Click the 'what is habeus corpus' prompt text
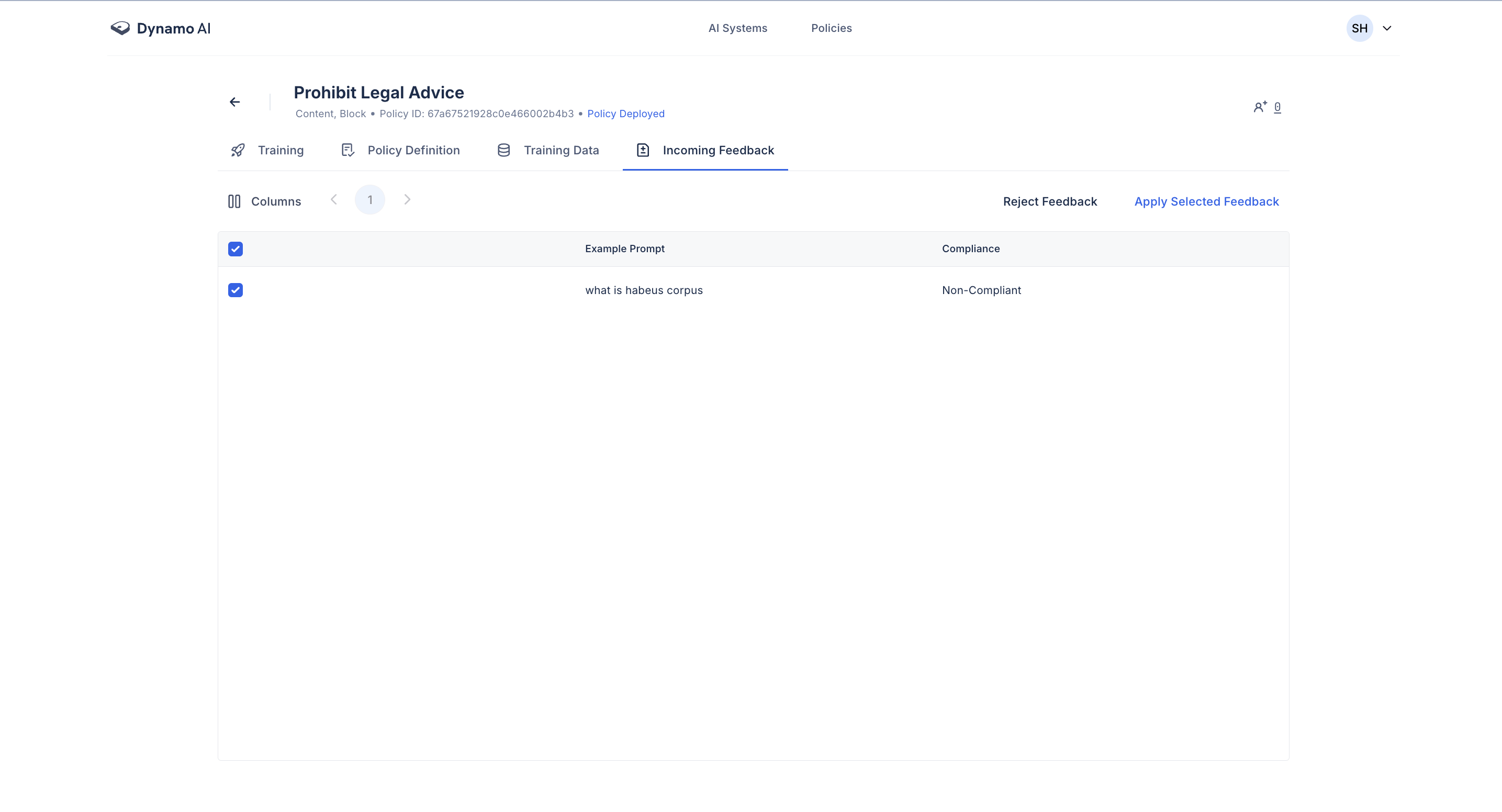 644,290
